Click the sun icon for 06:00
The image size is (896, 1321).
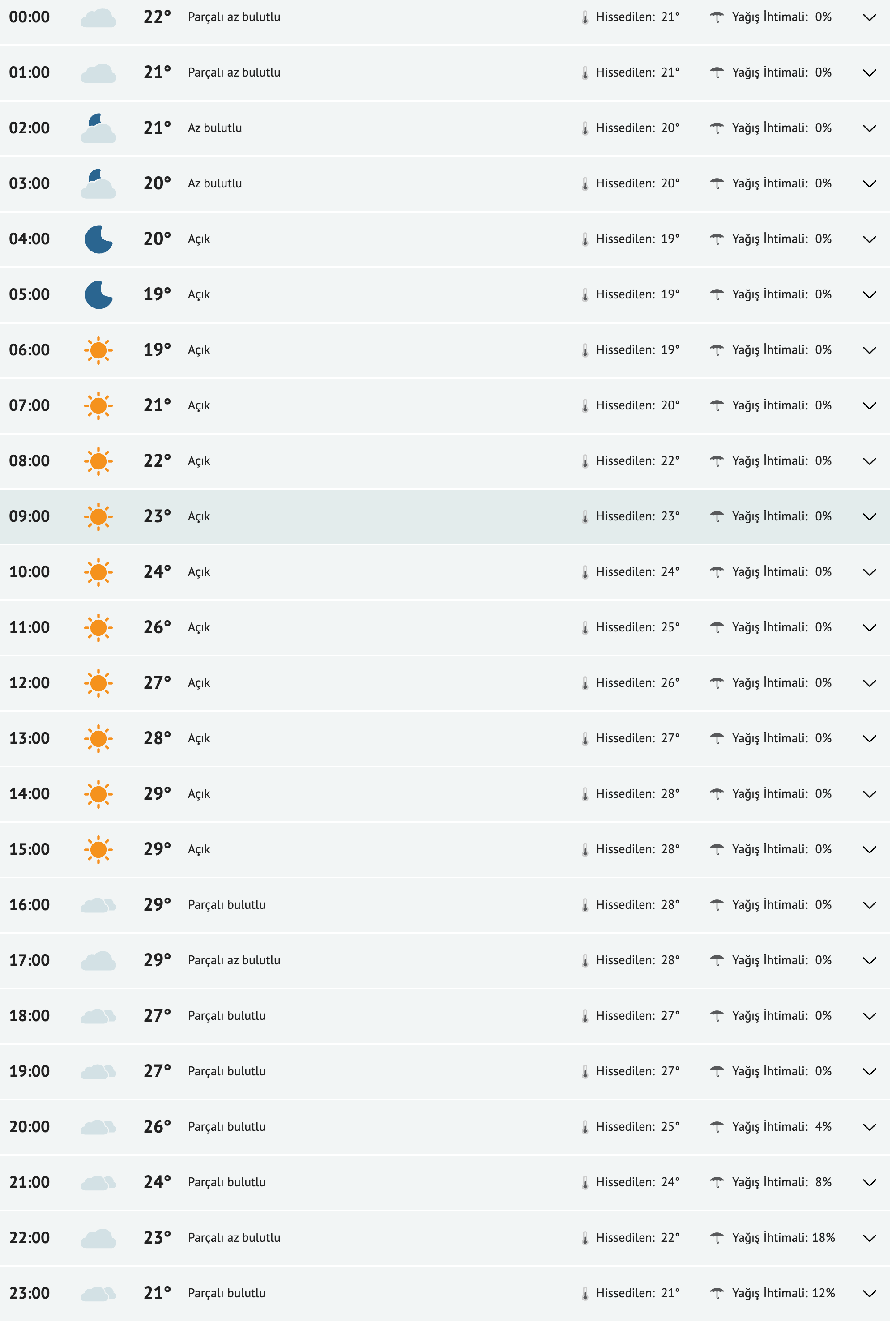point(98,349)
